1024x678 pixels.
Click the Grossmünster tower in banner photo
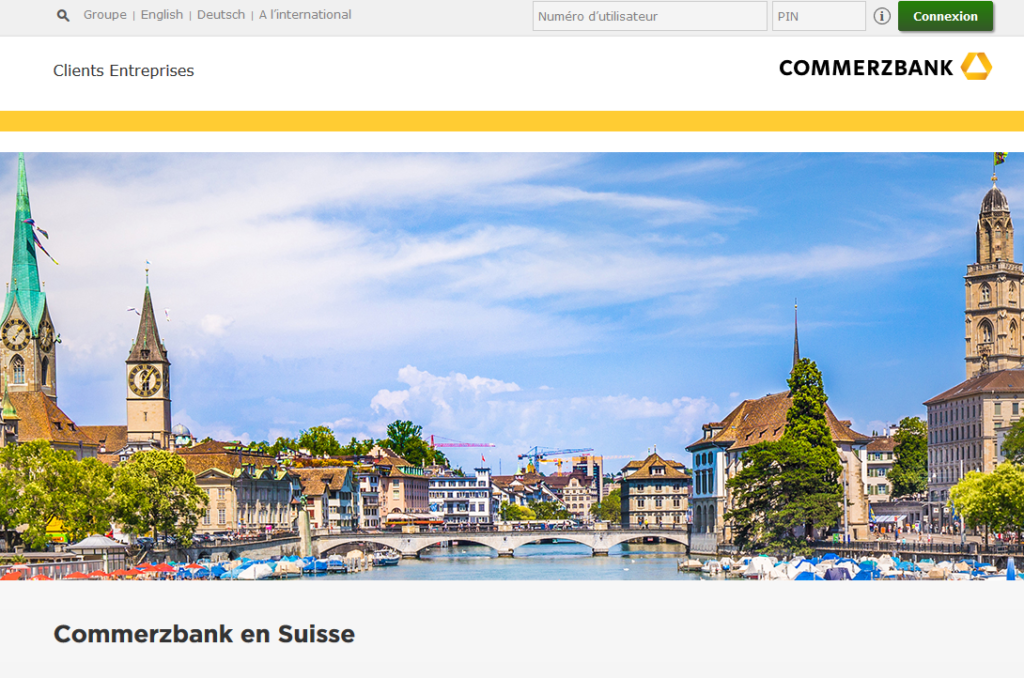click(994, 281)
